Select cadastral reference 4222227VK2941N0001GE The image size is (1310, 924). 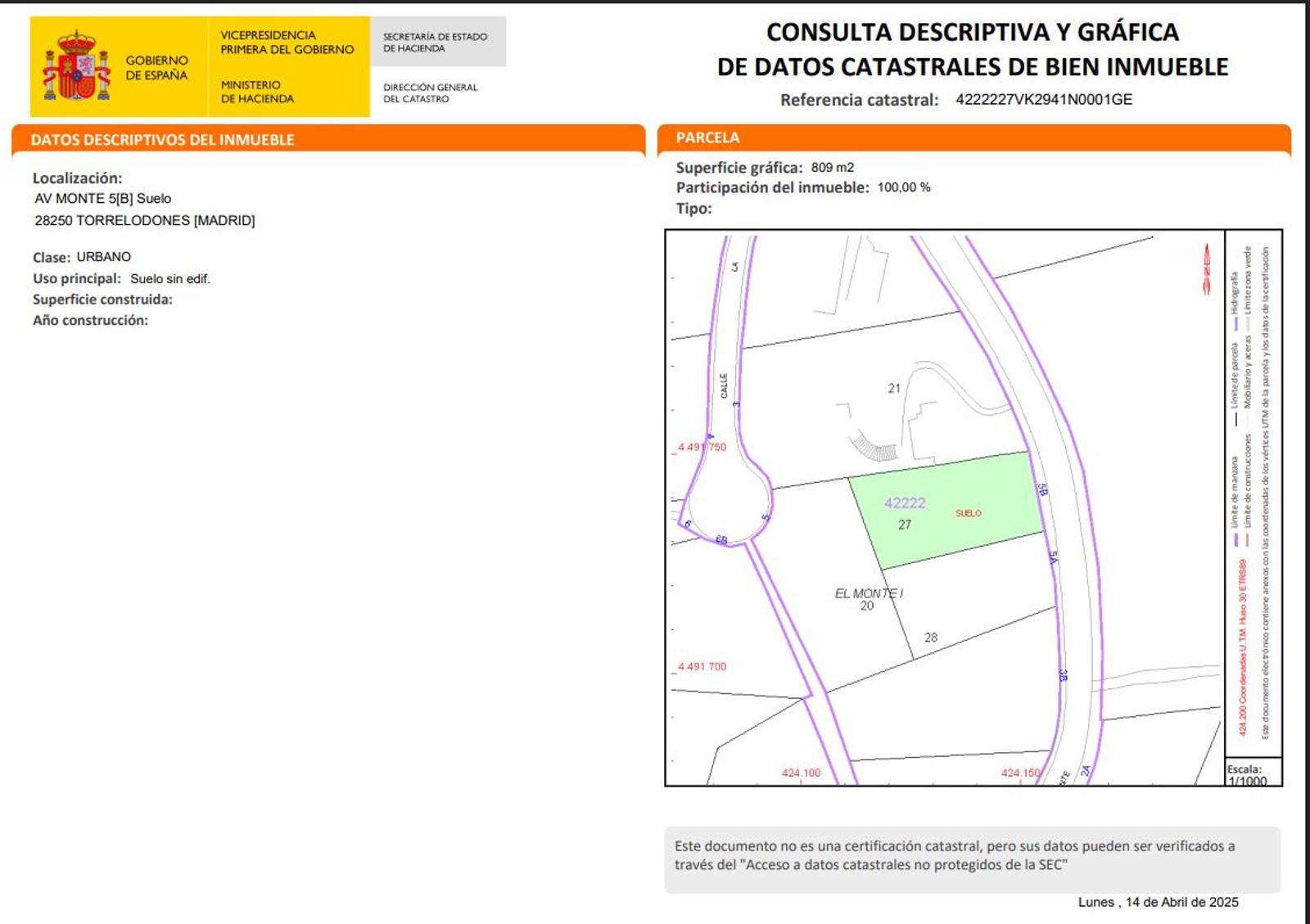pyautogui.click(x=1044, y=99)
